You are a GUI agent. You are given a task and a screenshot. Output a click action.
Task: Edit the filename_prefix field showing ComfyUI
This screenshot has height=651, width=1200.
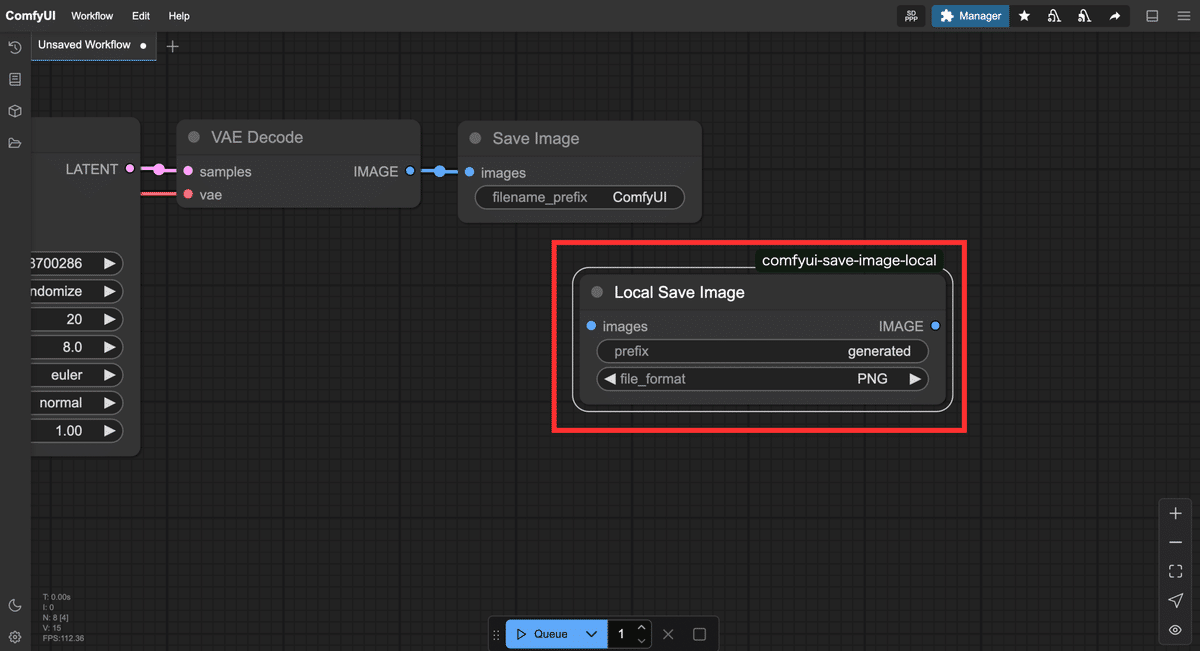point(580,198)
